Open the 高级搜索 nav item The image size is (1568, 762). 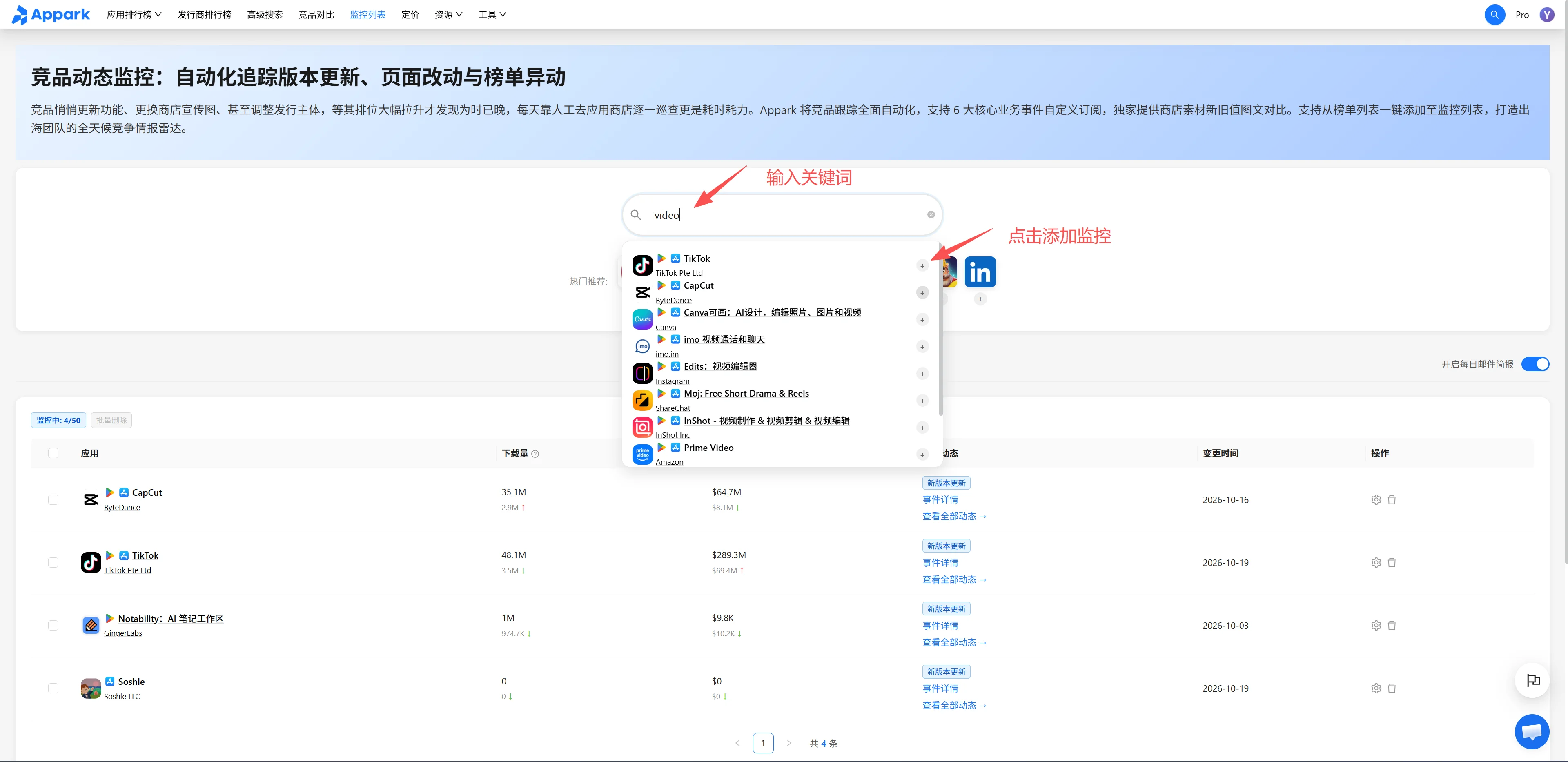point(265,15)
